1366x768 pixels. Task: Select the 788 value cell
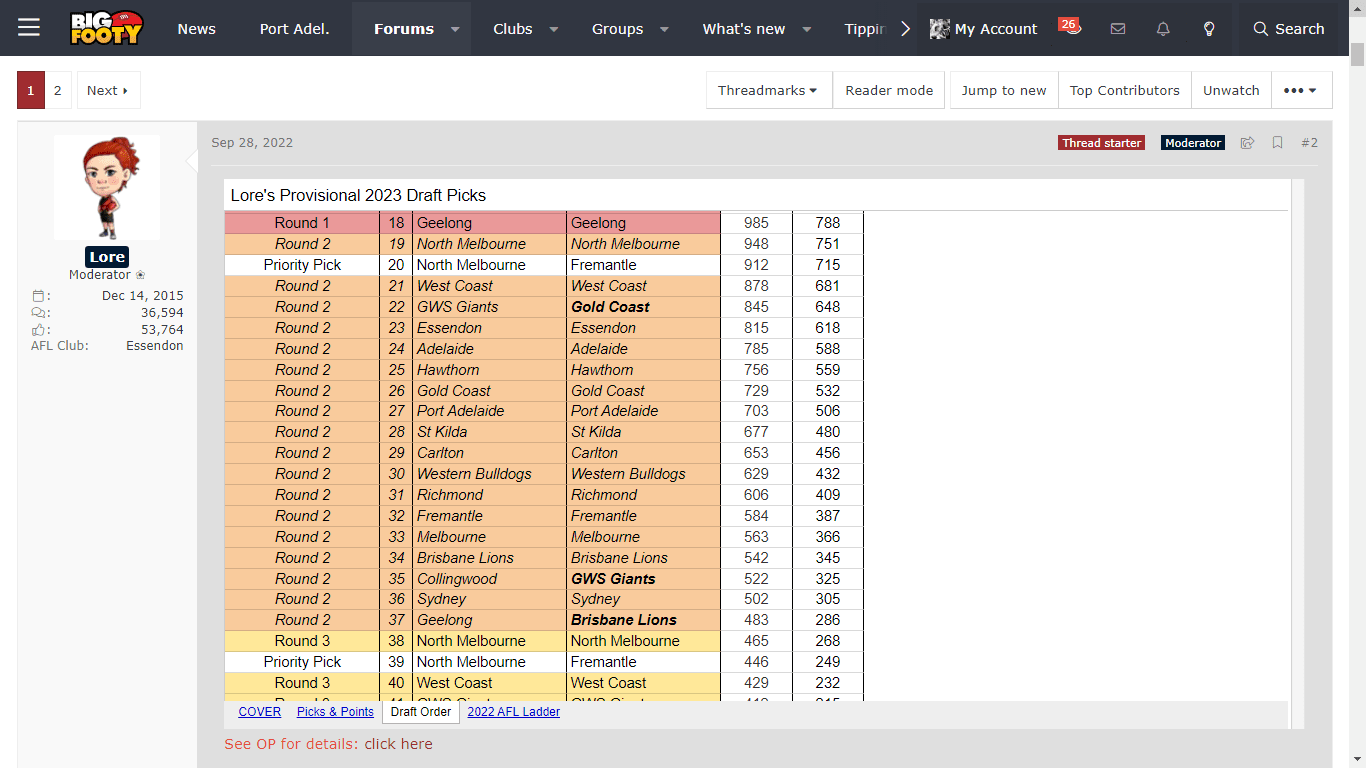point(828,223)
